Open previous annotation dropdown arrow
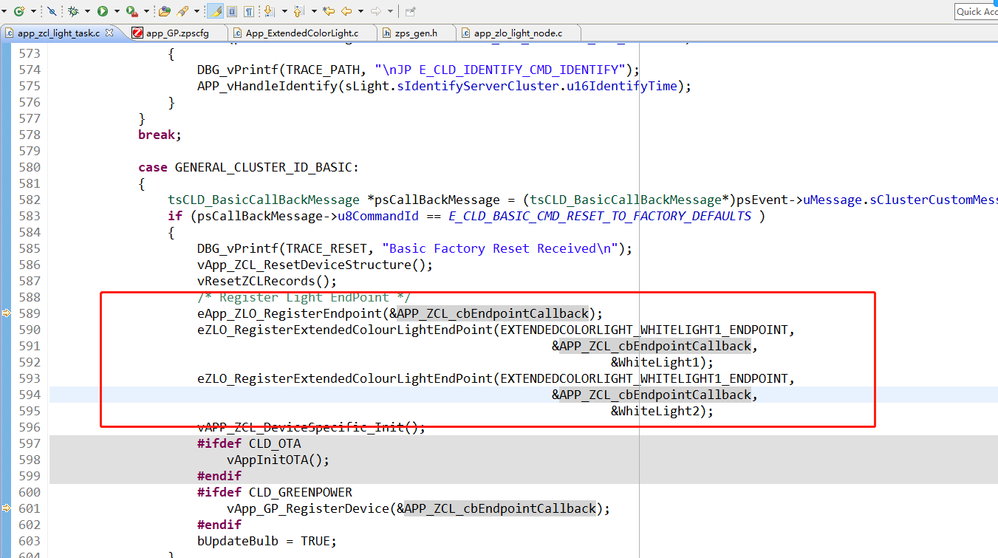 [x=314, y=11]
